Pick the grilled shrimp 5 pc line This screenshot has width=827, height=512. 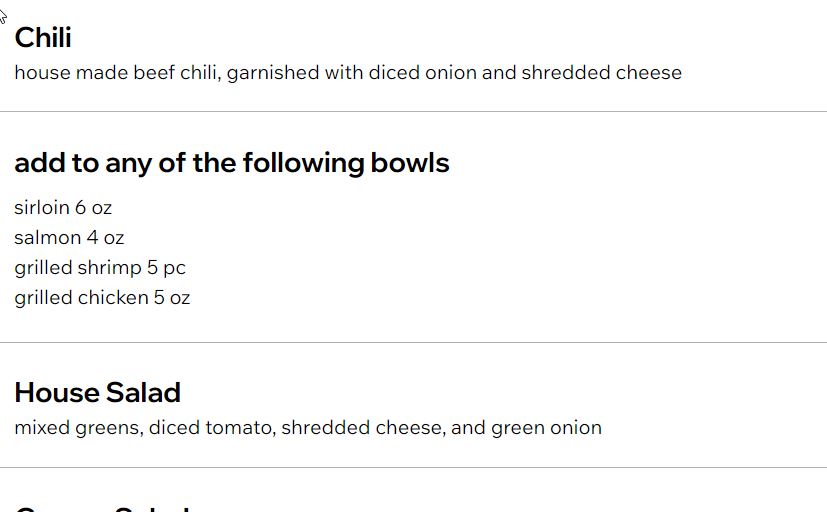click(100, 268)
